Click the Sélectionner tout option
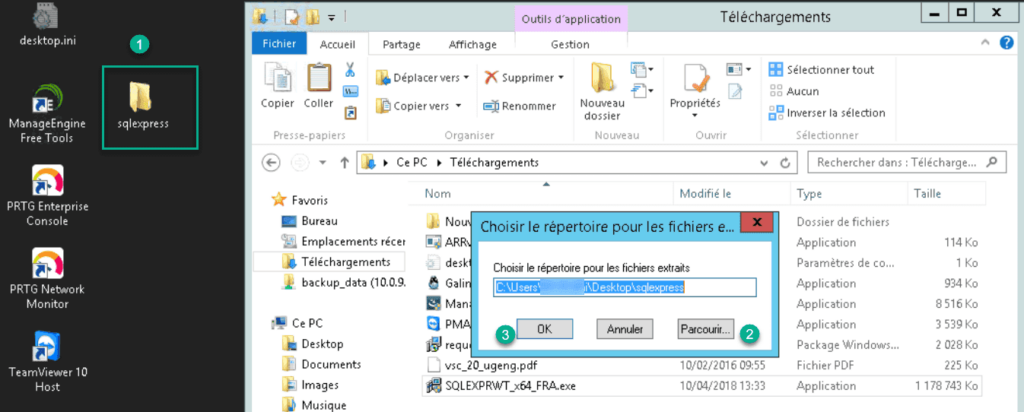The image size is (1024, 412). point(821,69)
